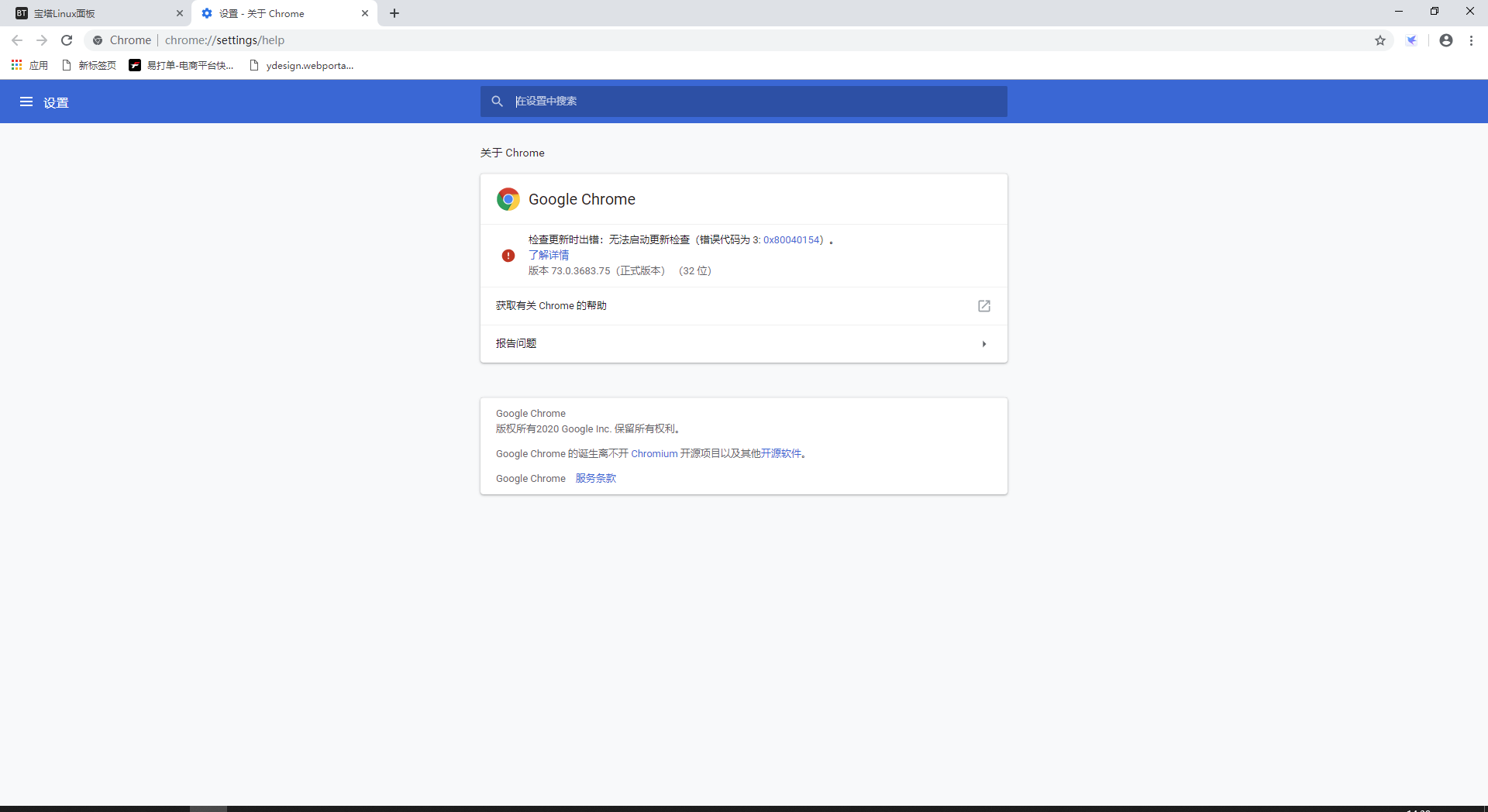Open the 服务条款 terms link
The height and width of the screenshot is (812, 1488).
click(596, 479)
